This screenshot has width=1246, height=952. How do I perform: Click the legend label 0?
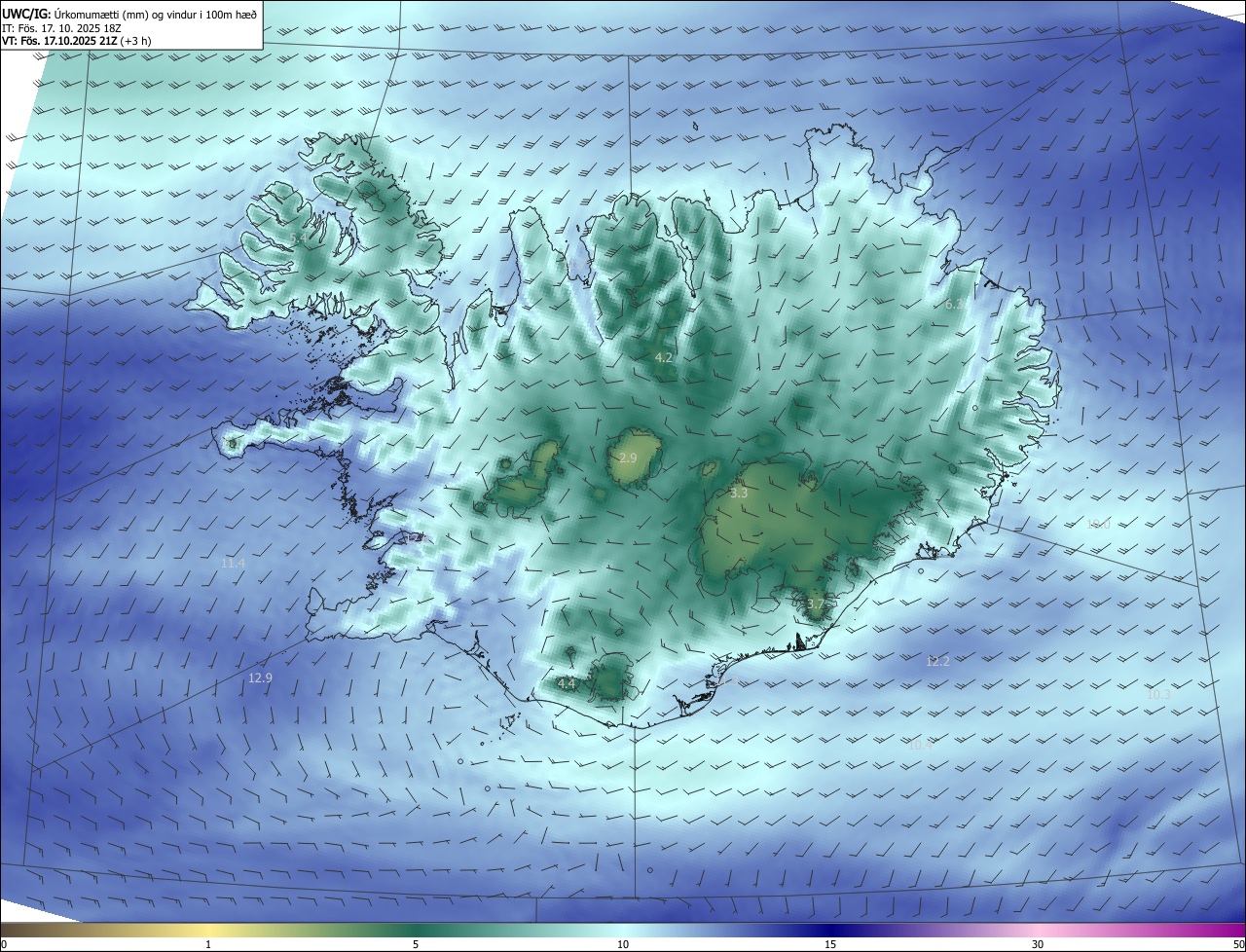[3, 944]
